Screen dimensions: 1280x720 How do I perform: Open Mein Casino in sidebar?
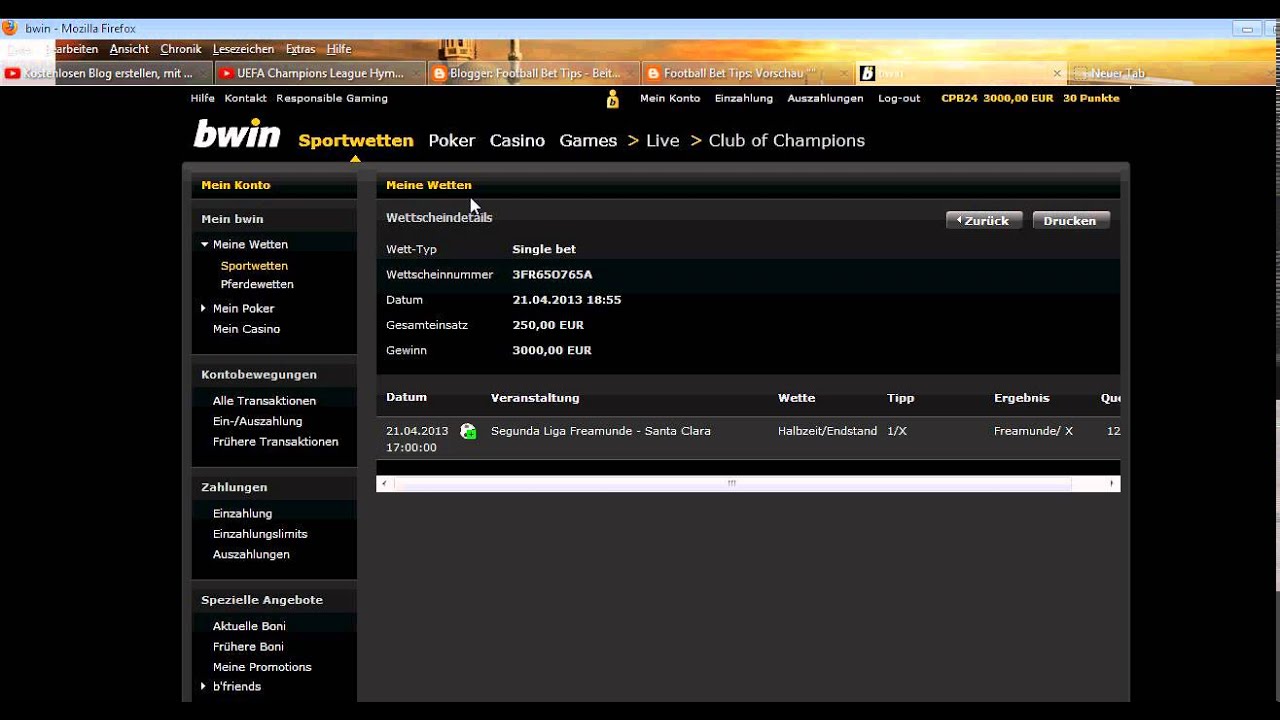246,329
